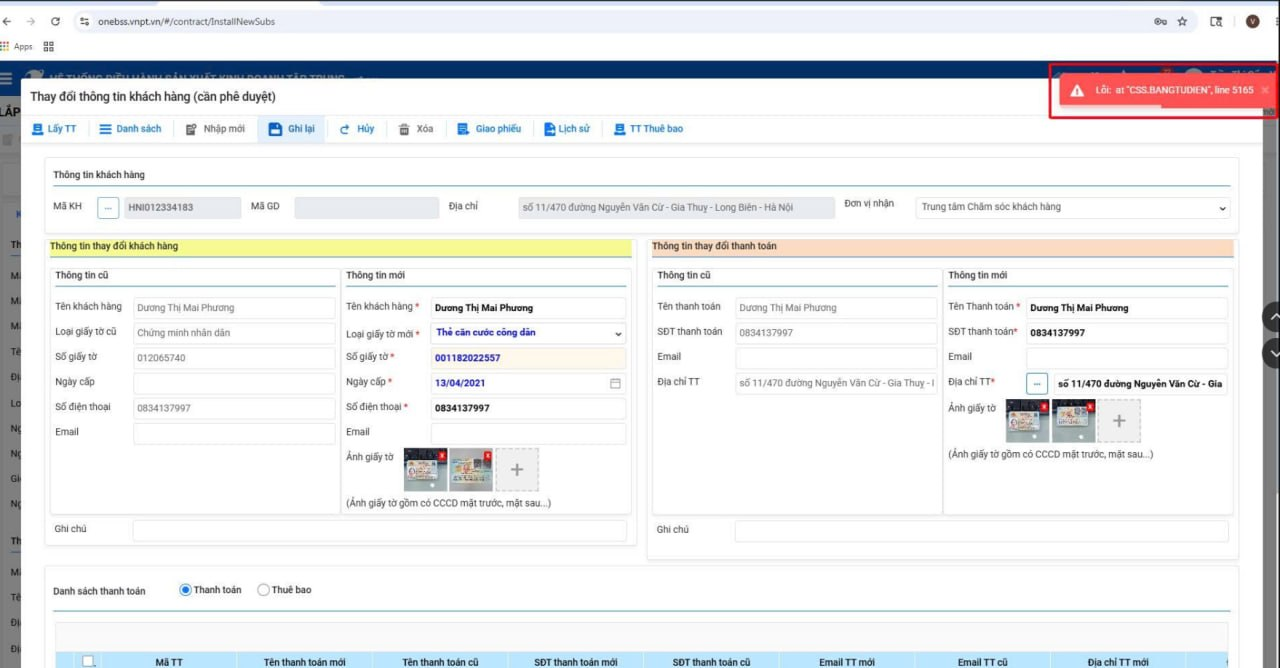
Task: Open the first customer ID photo thumbnail
Action: 425,470
